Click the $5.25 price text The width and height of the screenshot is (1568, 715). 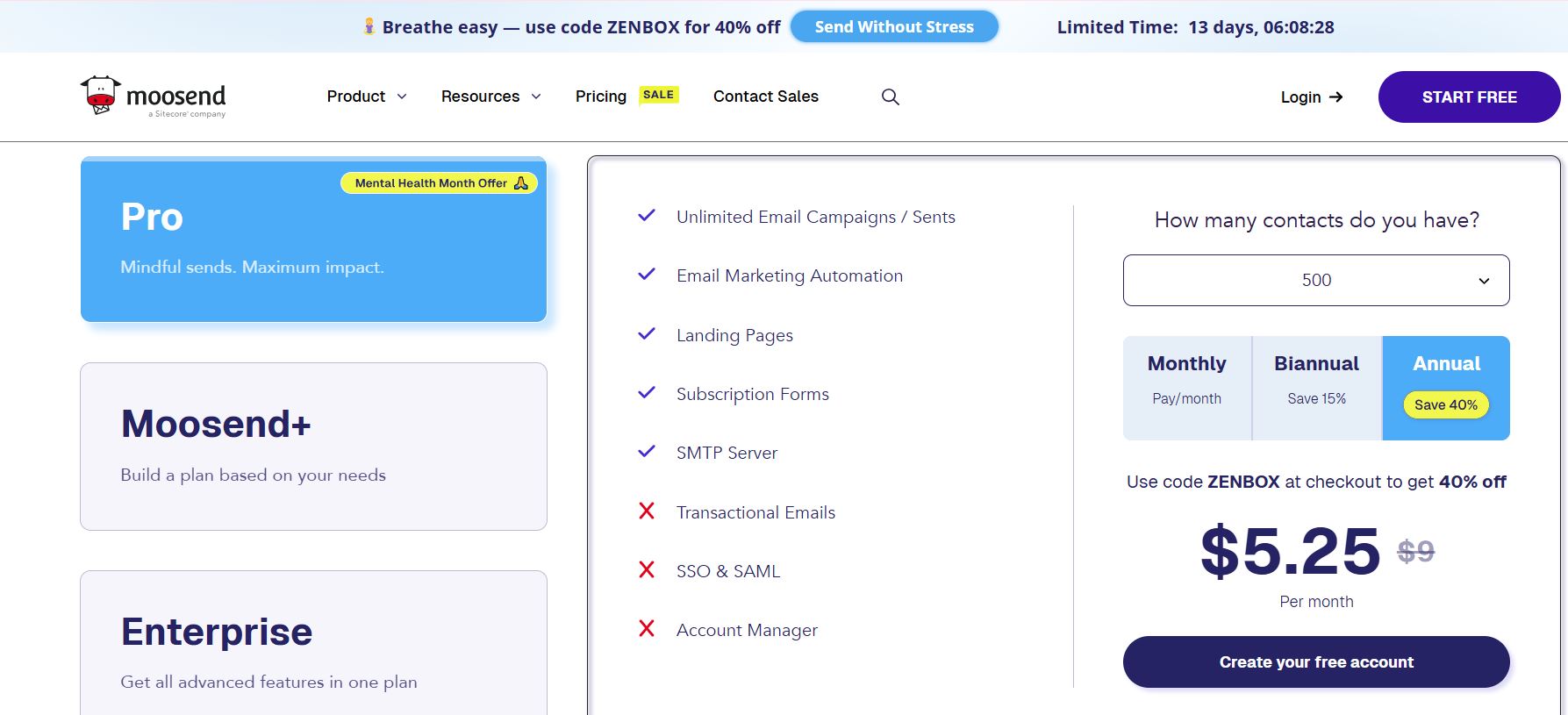(x=1291, y=551)
